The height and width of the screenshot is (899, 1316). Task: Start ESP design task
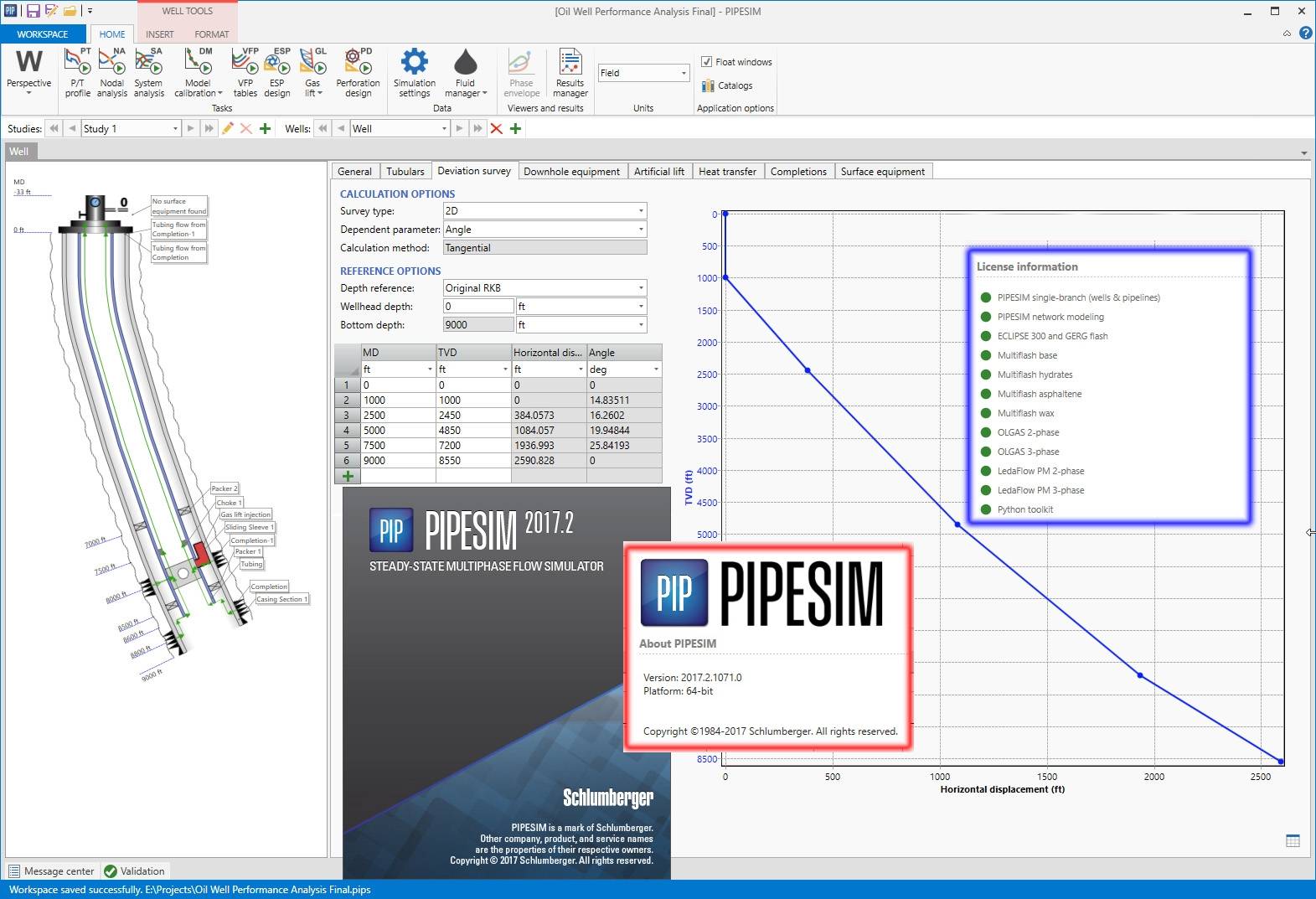point(277,73)
